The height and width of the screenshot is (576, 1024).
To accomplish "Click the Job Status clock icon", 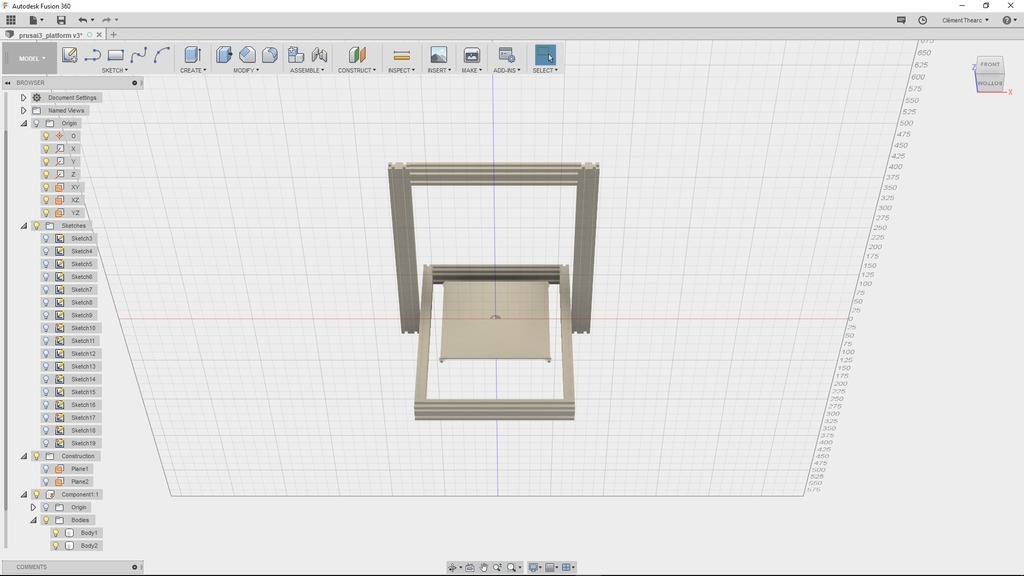I will [x=922, y=20].
